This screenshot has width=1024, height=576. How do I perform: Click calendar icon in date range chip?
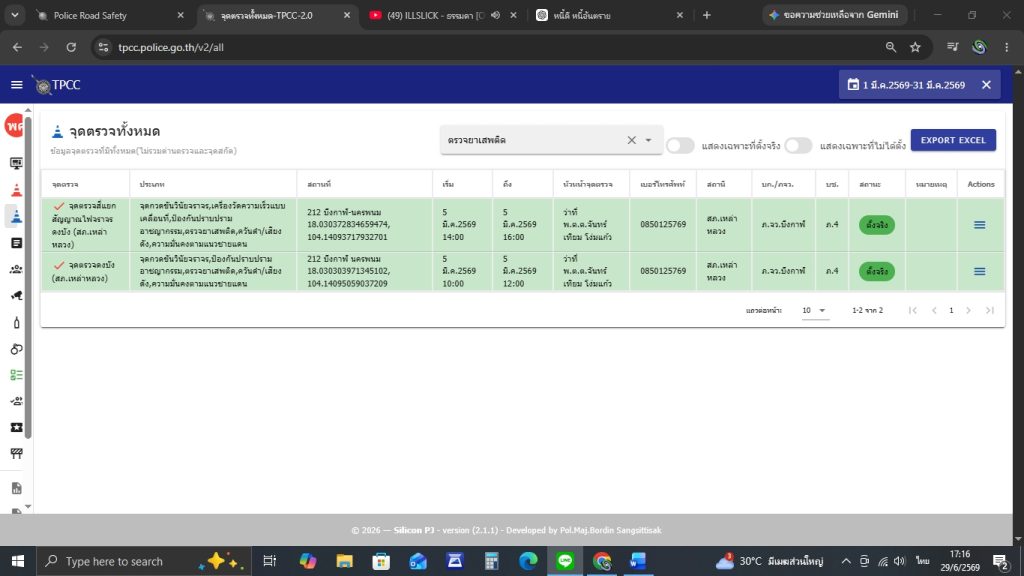pyautogui.click(x=853, y=85)
